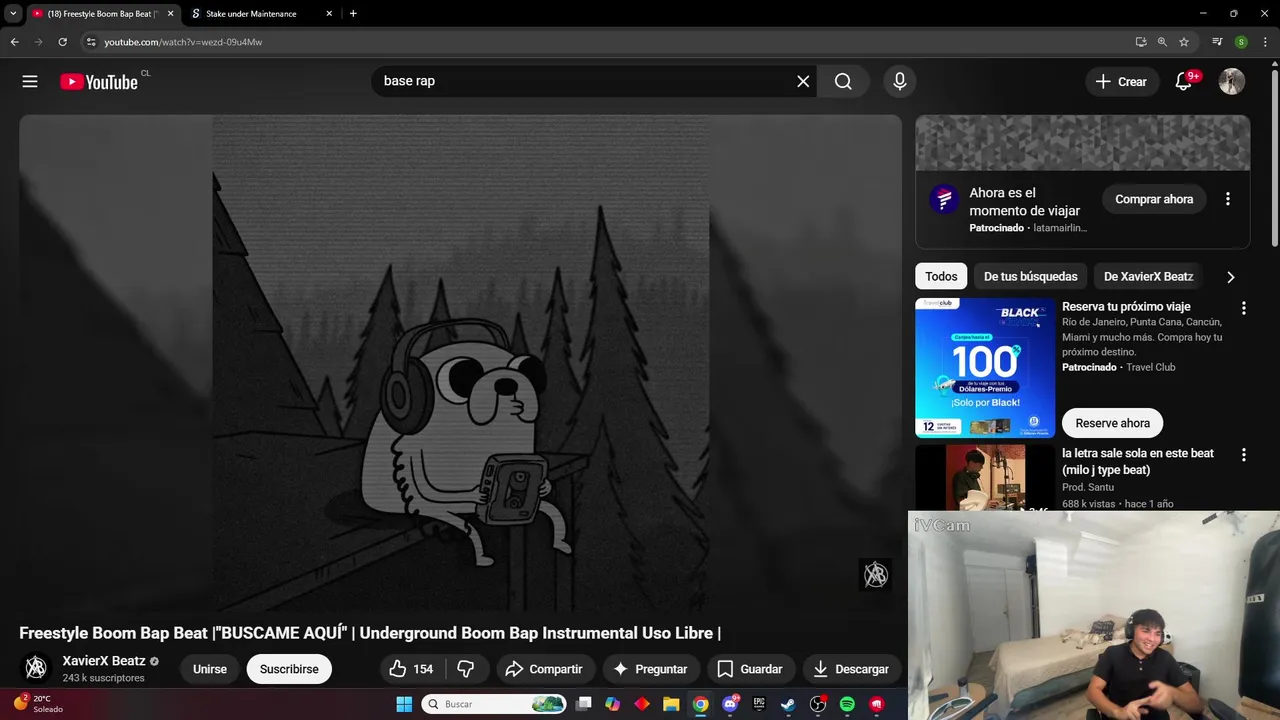Close the Stake under Maintenance tab

[x=330, y=14]
